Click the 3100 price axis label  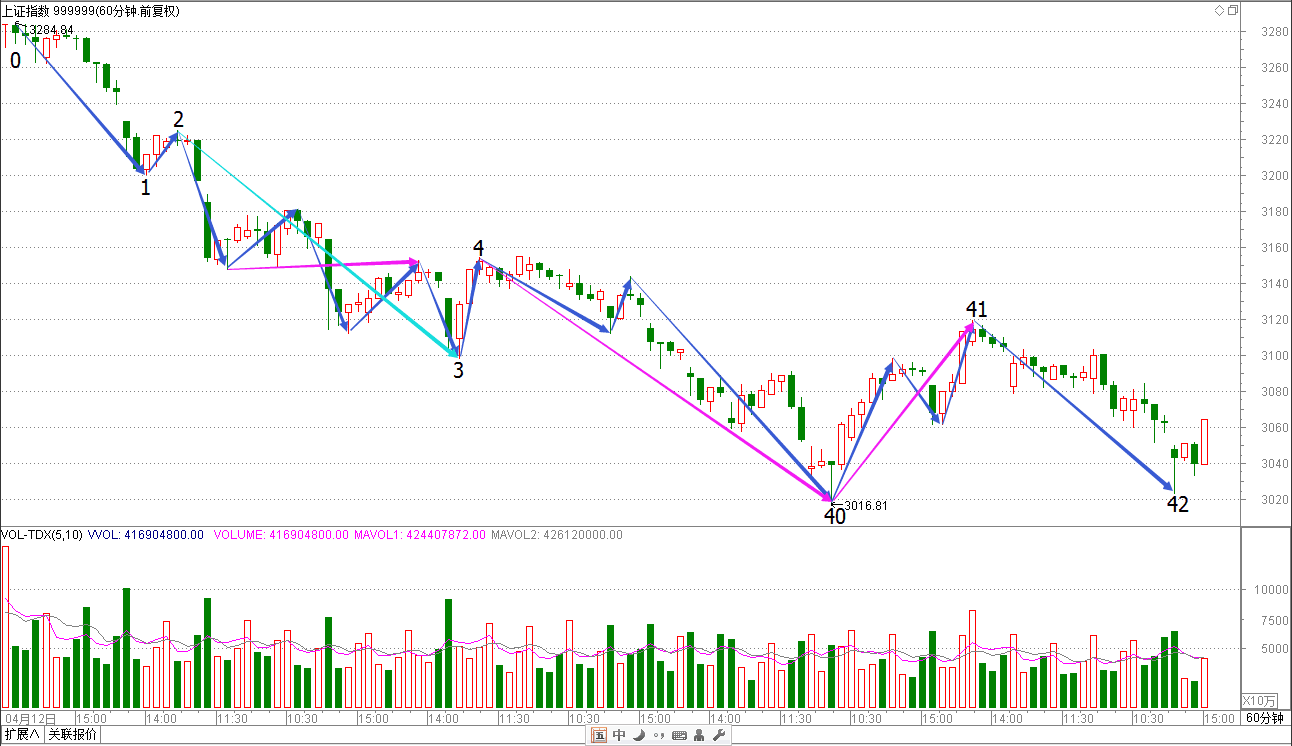pyautogui.click(x=1275, y=356)
